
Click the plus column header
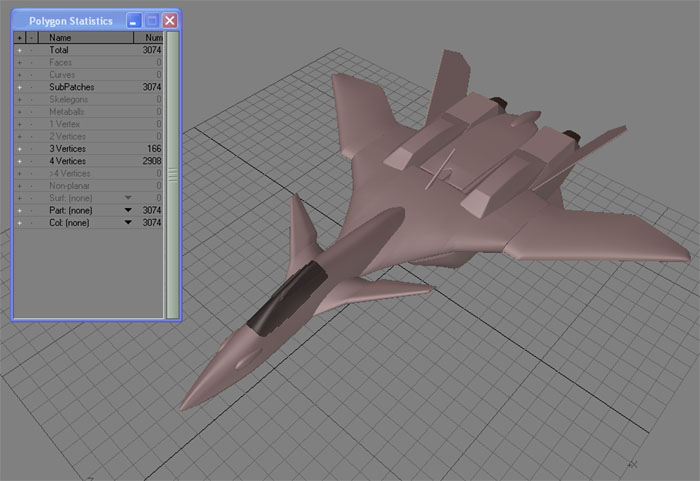coord(20,38)
